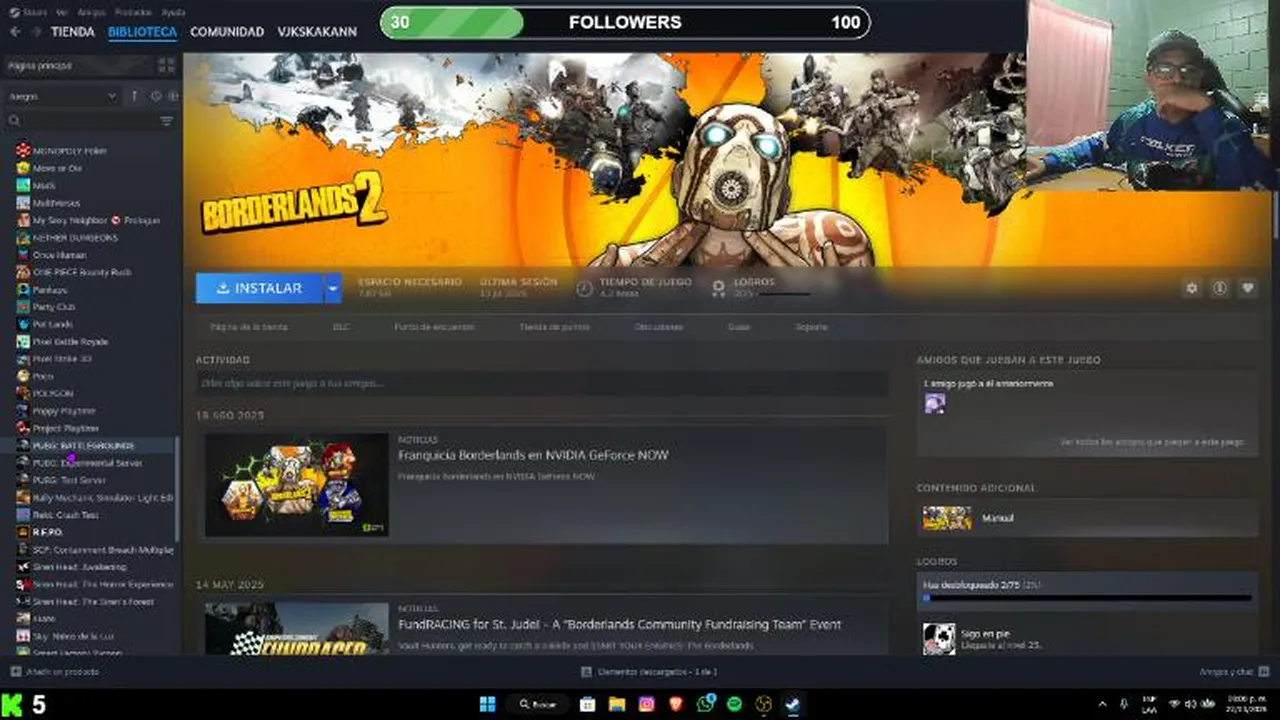Click the INSTALAR button
The width and height of the screenshot is (1280, 720).
(259, 288)
